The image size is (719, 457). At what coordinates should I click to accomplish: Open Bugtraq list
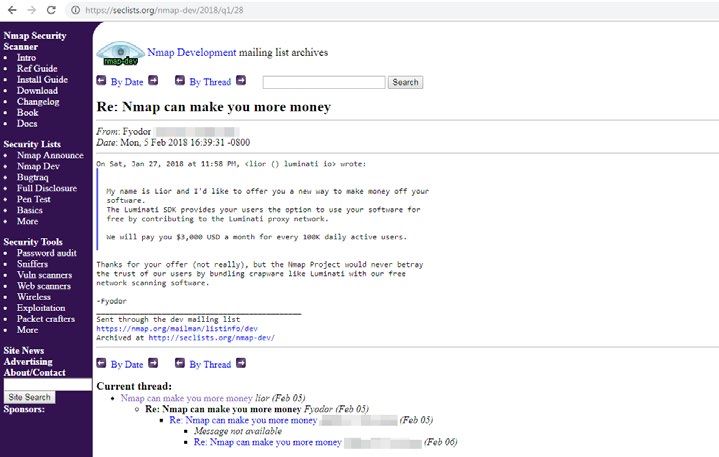pyautogui.click(x=33, y=177)
